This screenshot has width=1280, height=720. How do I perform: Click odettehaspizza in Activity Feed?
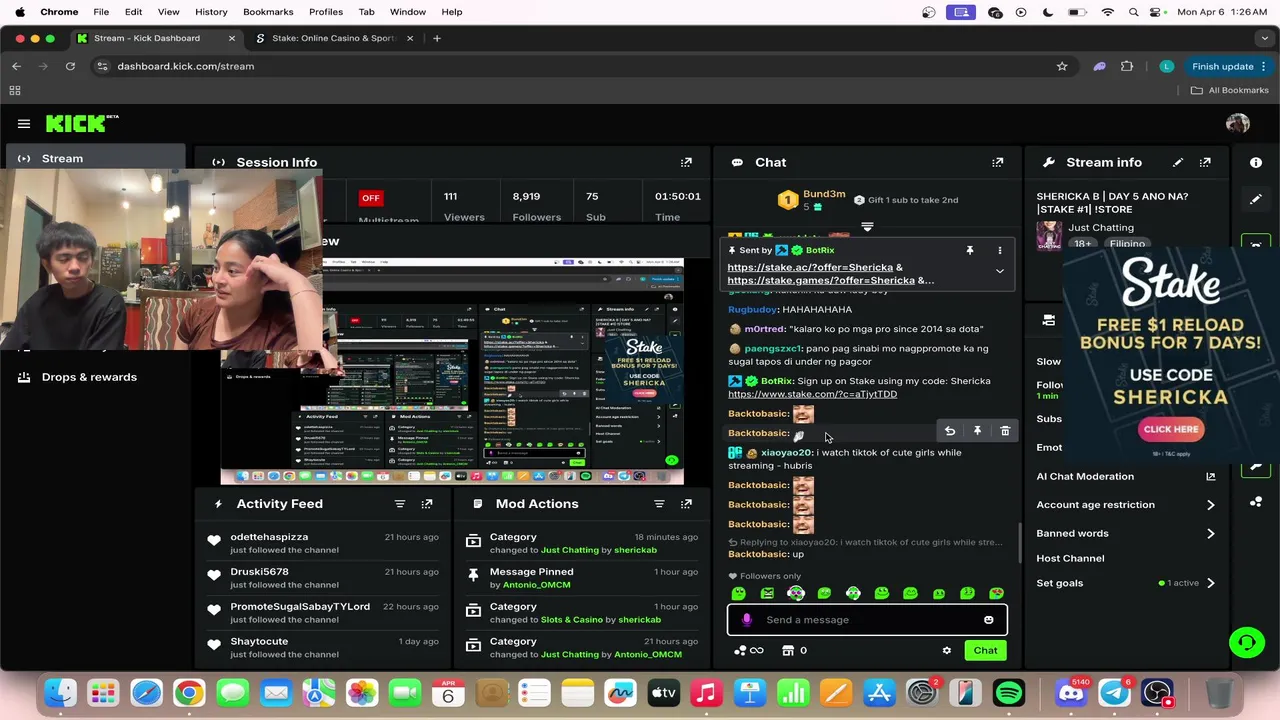269,537
